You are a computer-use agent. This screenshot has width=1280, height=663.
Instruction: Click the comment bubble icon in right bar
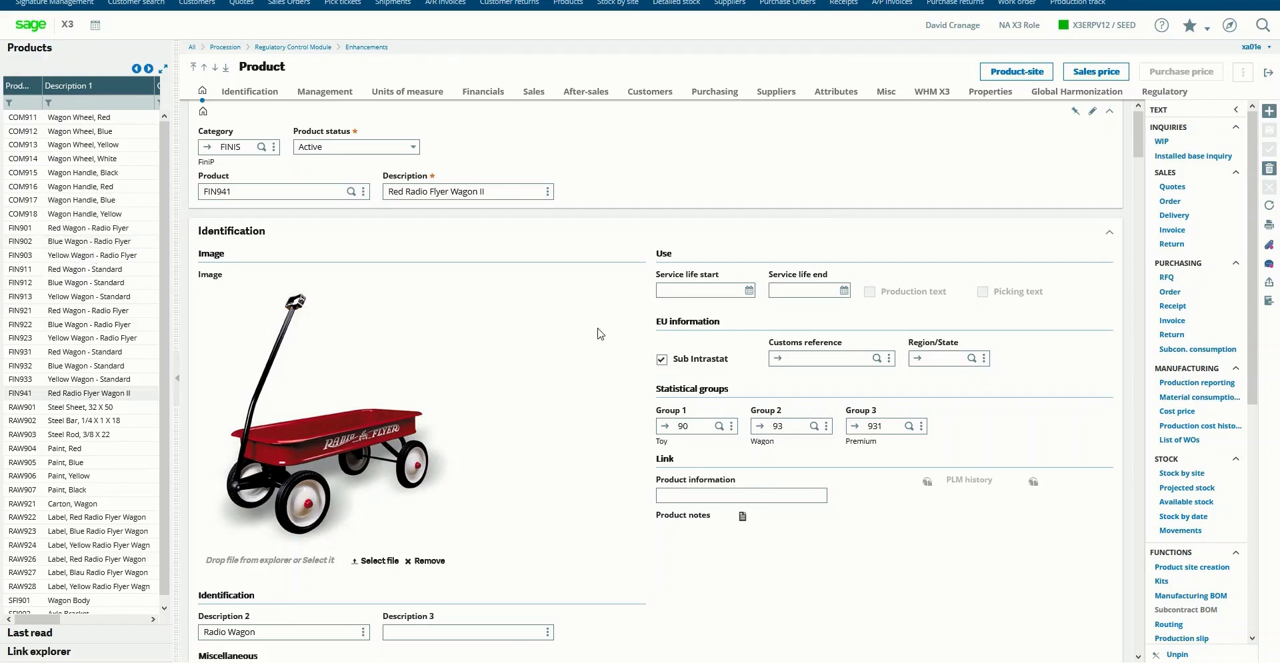[1269, 264]
